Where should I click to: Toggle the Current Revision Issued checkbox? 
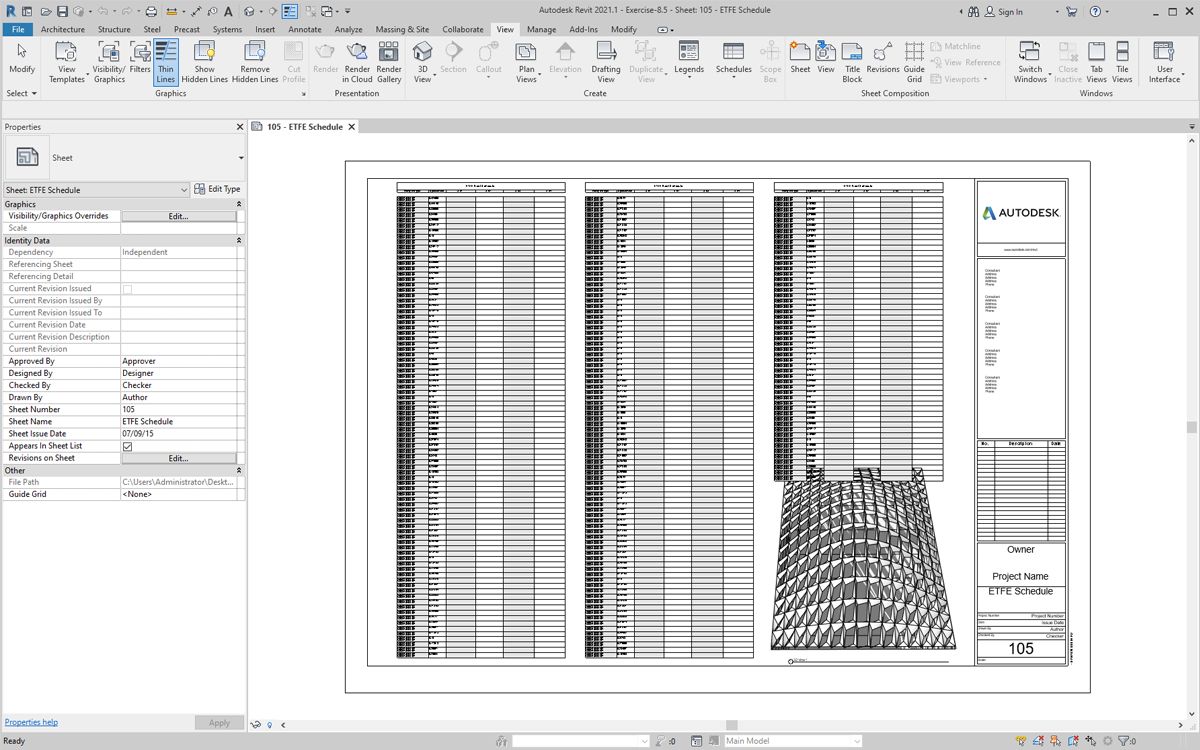click(127, 289)
